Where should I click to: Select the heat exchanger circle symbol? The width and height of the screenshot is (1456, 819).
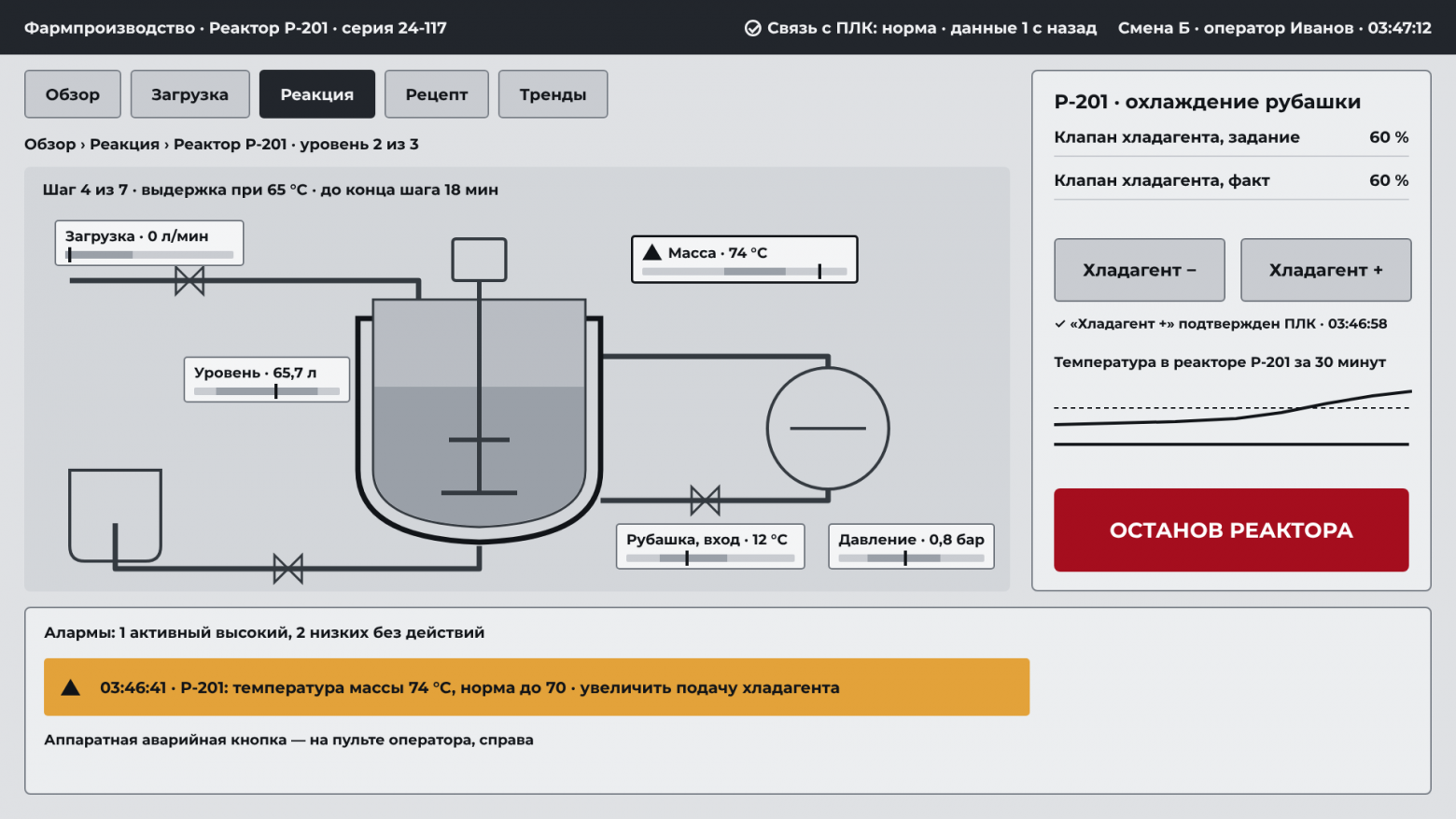pyautogui.click(x=828, y=428)
